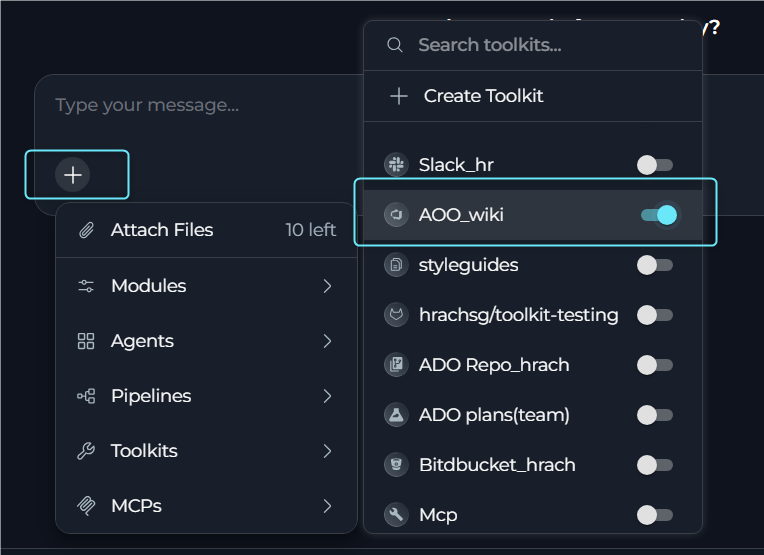Turn on the styleguides toggle
Image resolution: width=764 pixels, height=555 pixels.
point(655,265)
